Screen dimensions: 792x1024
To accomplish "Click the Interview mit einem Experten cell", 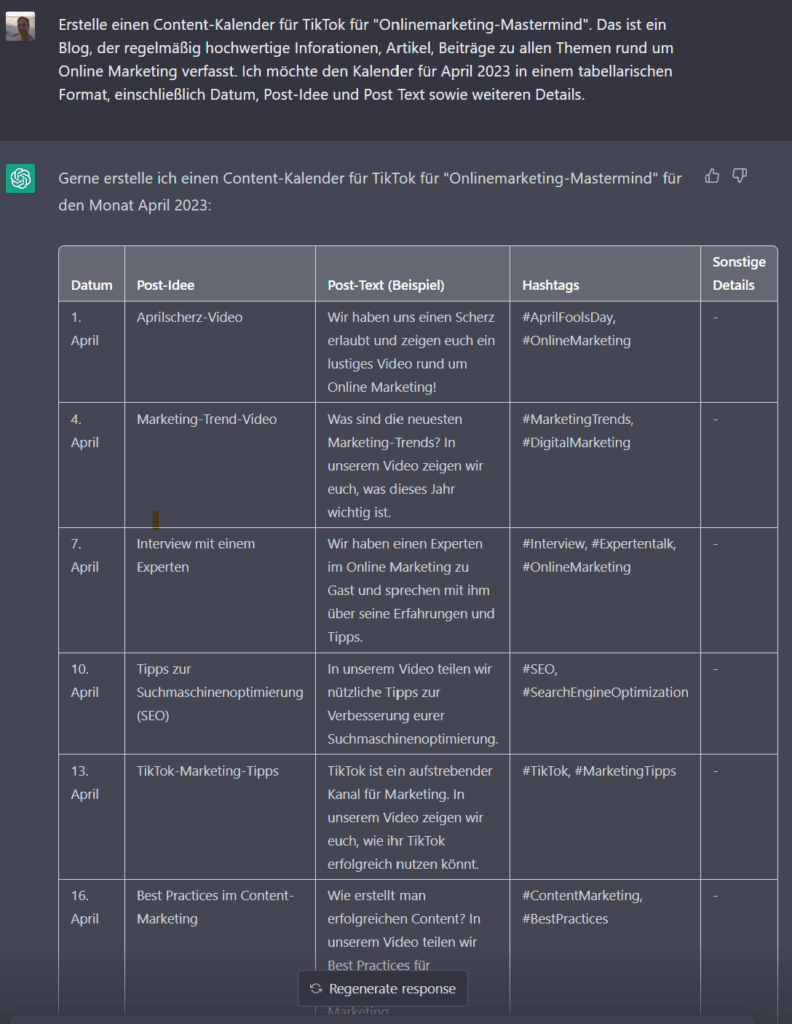I will tap(195, 555).
